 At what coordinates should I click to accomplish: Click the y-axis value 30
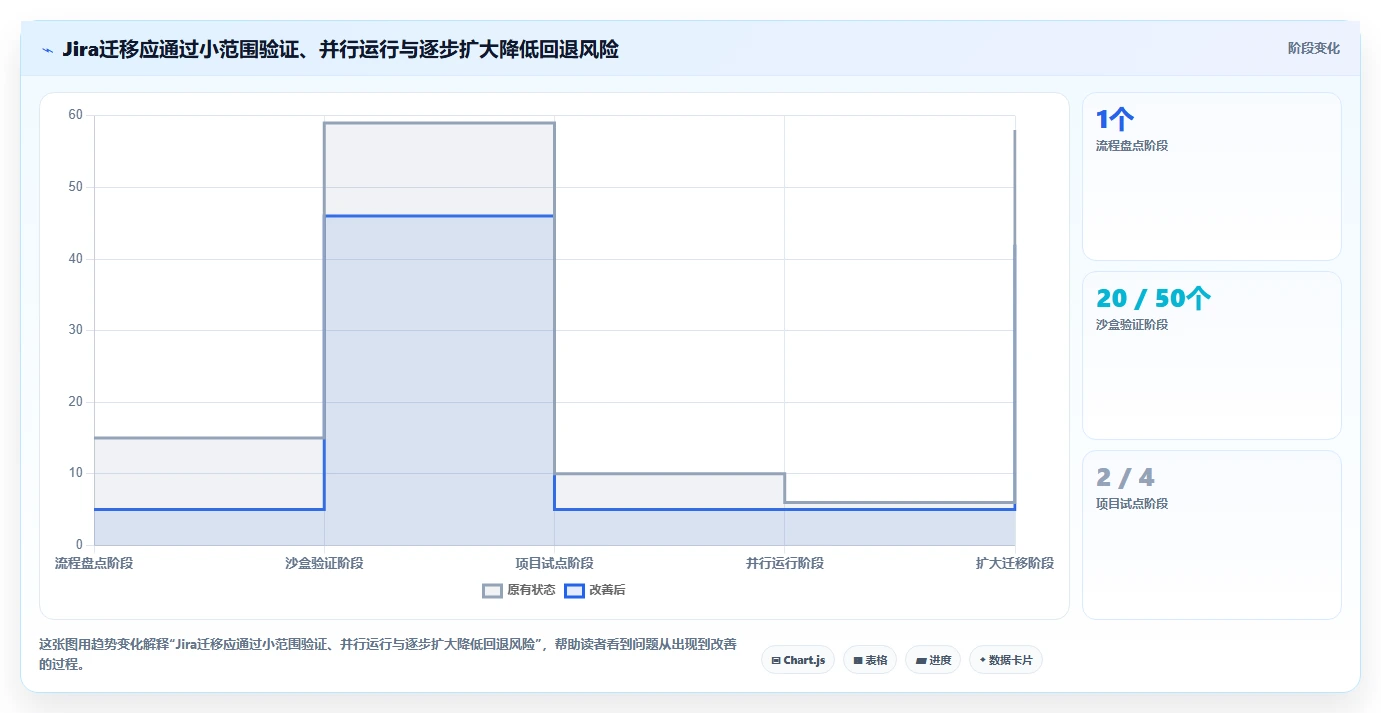pyautogui.click(x=75, y=330)
